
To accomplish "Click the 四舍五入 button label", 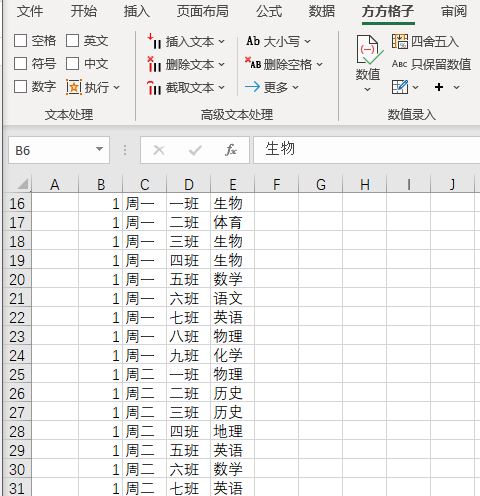I will 435,42.
